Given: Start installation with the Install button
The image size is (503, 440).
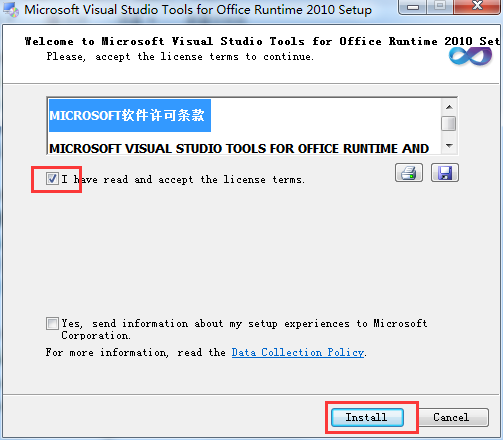Looking at the screenshot, I should [367, 417].
